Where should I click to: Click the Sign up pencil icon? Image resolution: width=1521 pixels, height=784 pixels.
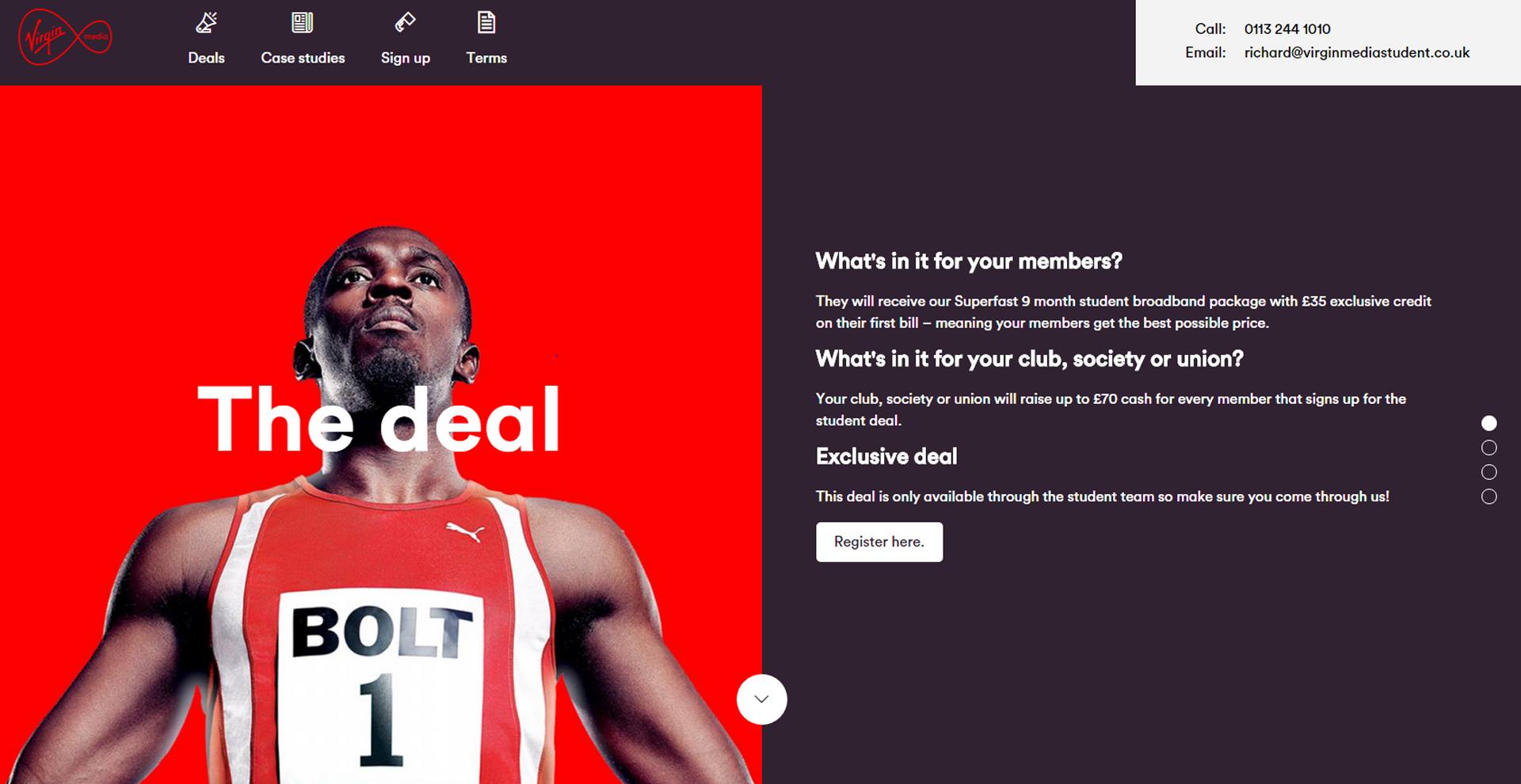click(x=406, y=22)
